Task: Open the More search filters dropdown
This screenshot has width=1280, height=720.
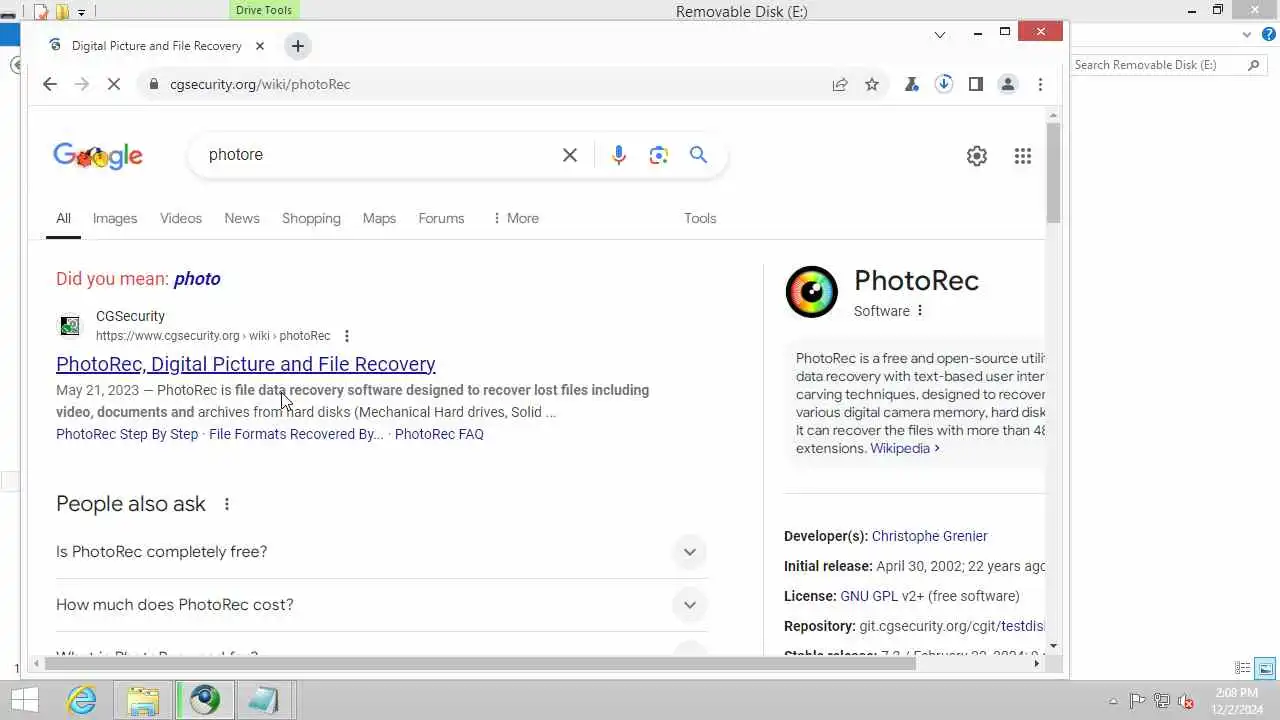Action: 516,218
